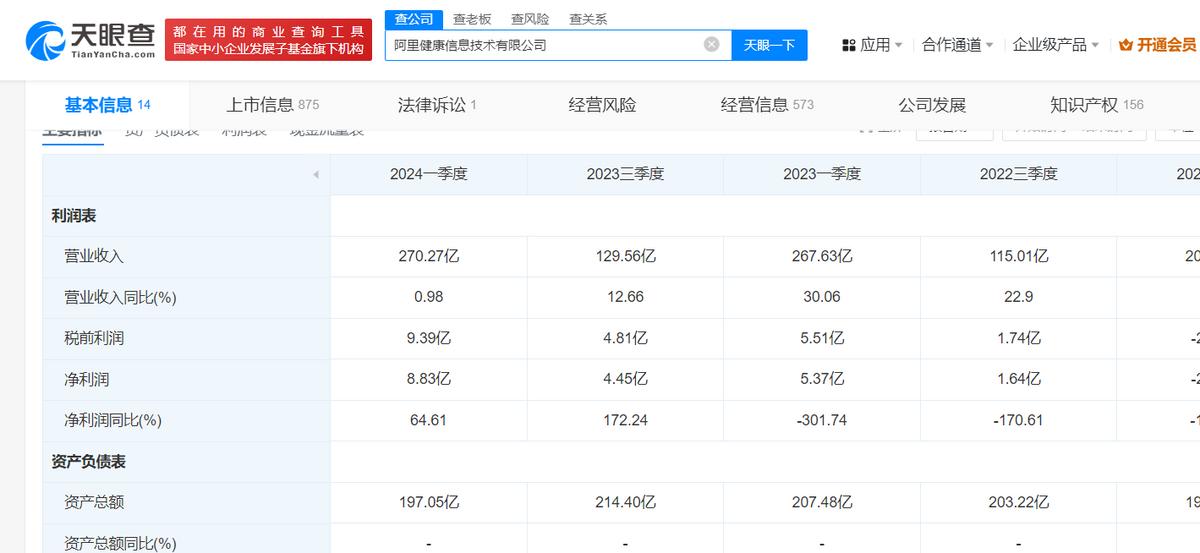Select the 197.05亿 total assets cell
Screen dimensions: 1200x553
pos(428,502)
